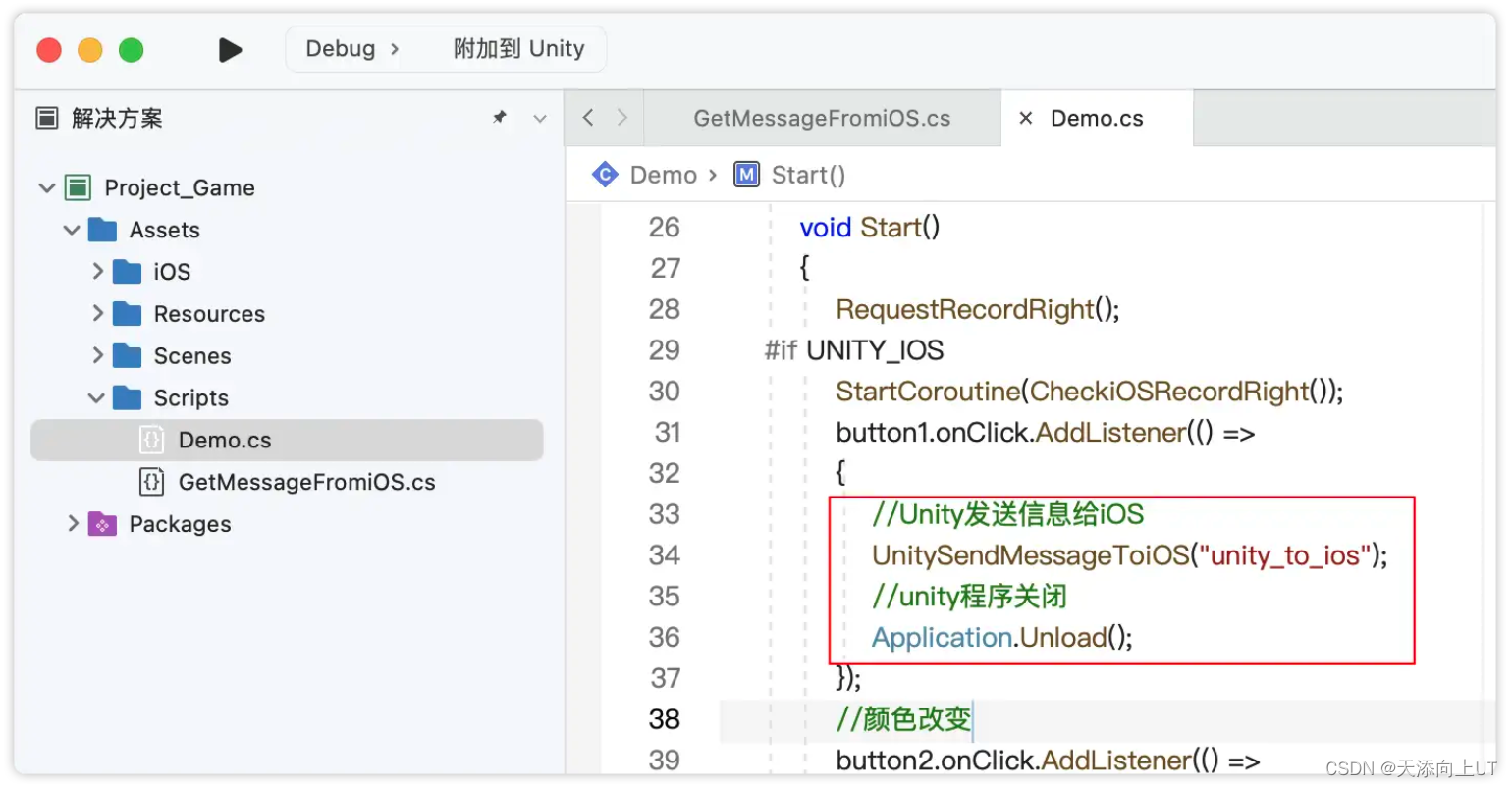Navigate back with the left arrow
1512x787 pixels.
tap(588, 118)
